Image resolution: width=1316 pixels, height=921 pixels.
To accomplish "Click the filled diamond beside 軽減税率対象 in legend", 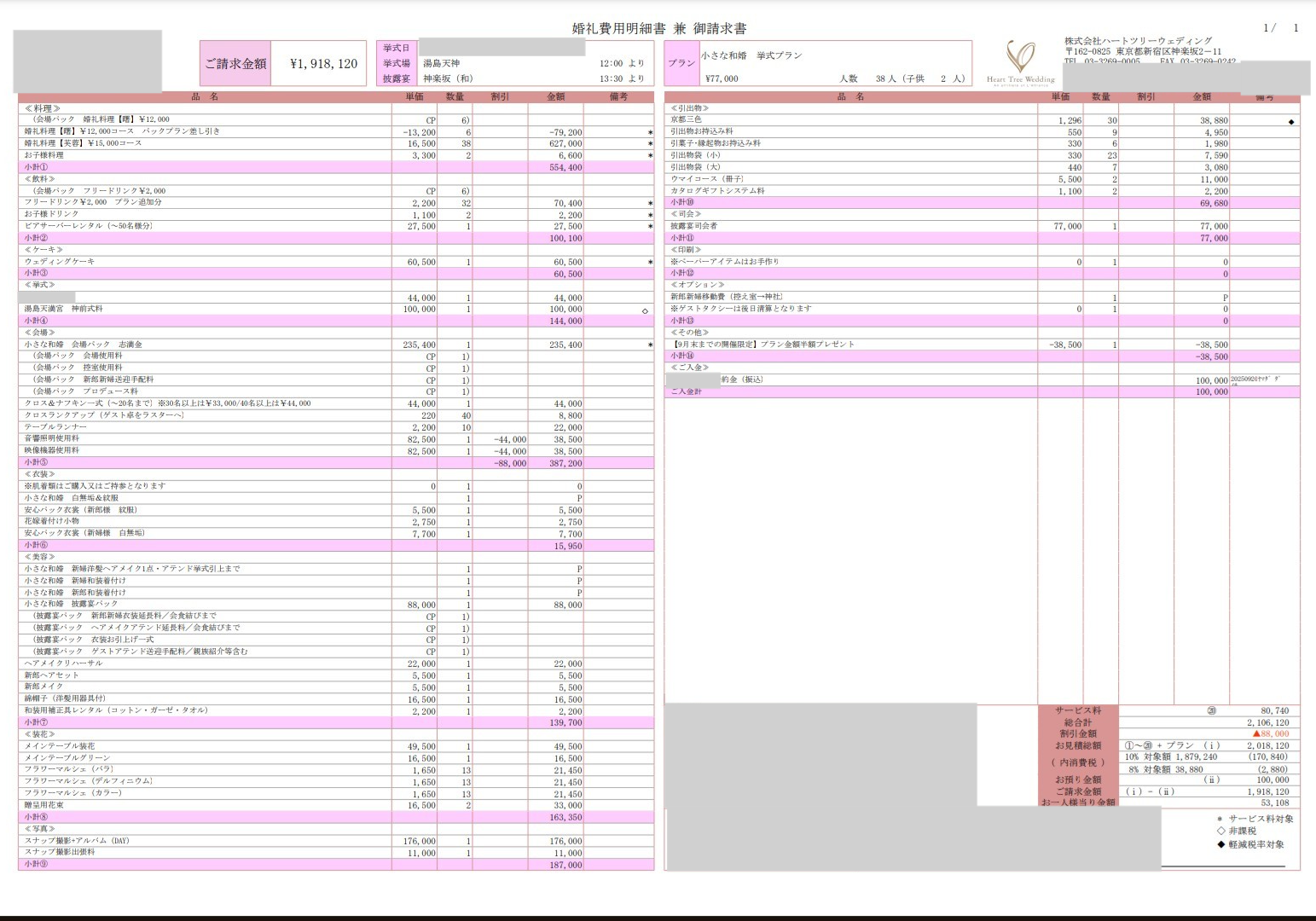I will [1220, 845].
